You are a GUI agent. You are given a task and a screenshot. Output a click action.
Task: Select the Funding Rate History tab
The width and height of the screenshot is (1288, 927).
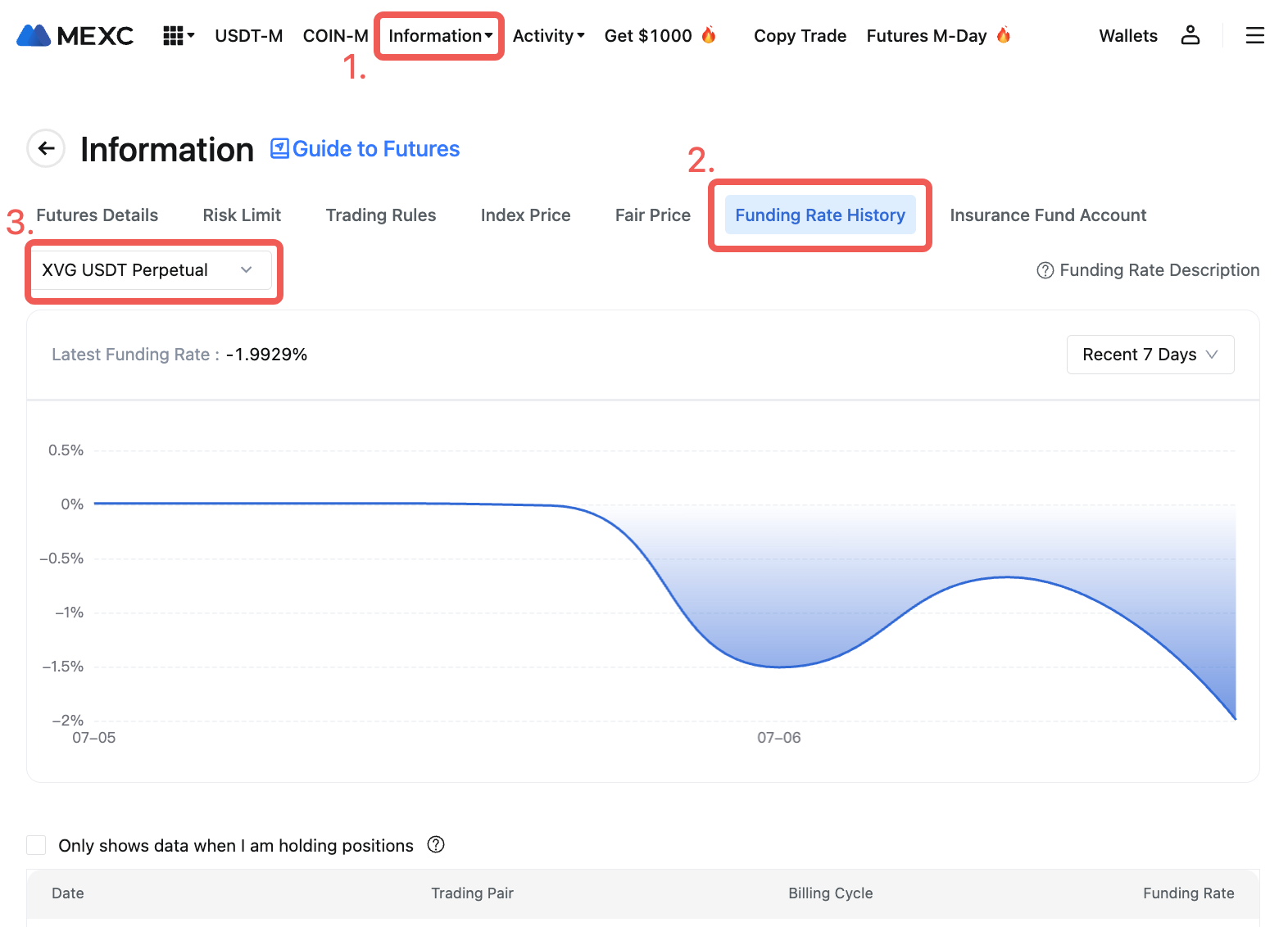click(x=819, y=215)
